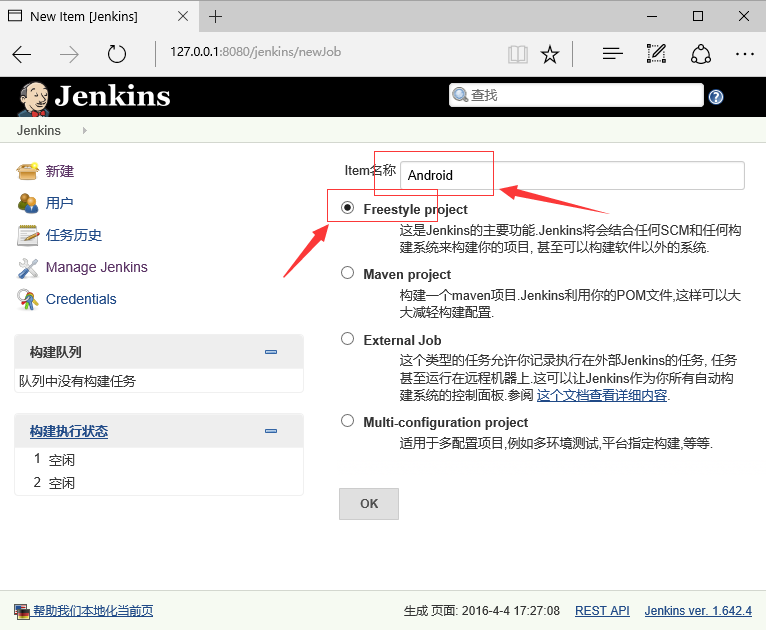766x630 pixels.
Task: Open a new browser tab
Action: (x=215, y=17)
